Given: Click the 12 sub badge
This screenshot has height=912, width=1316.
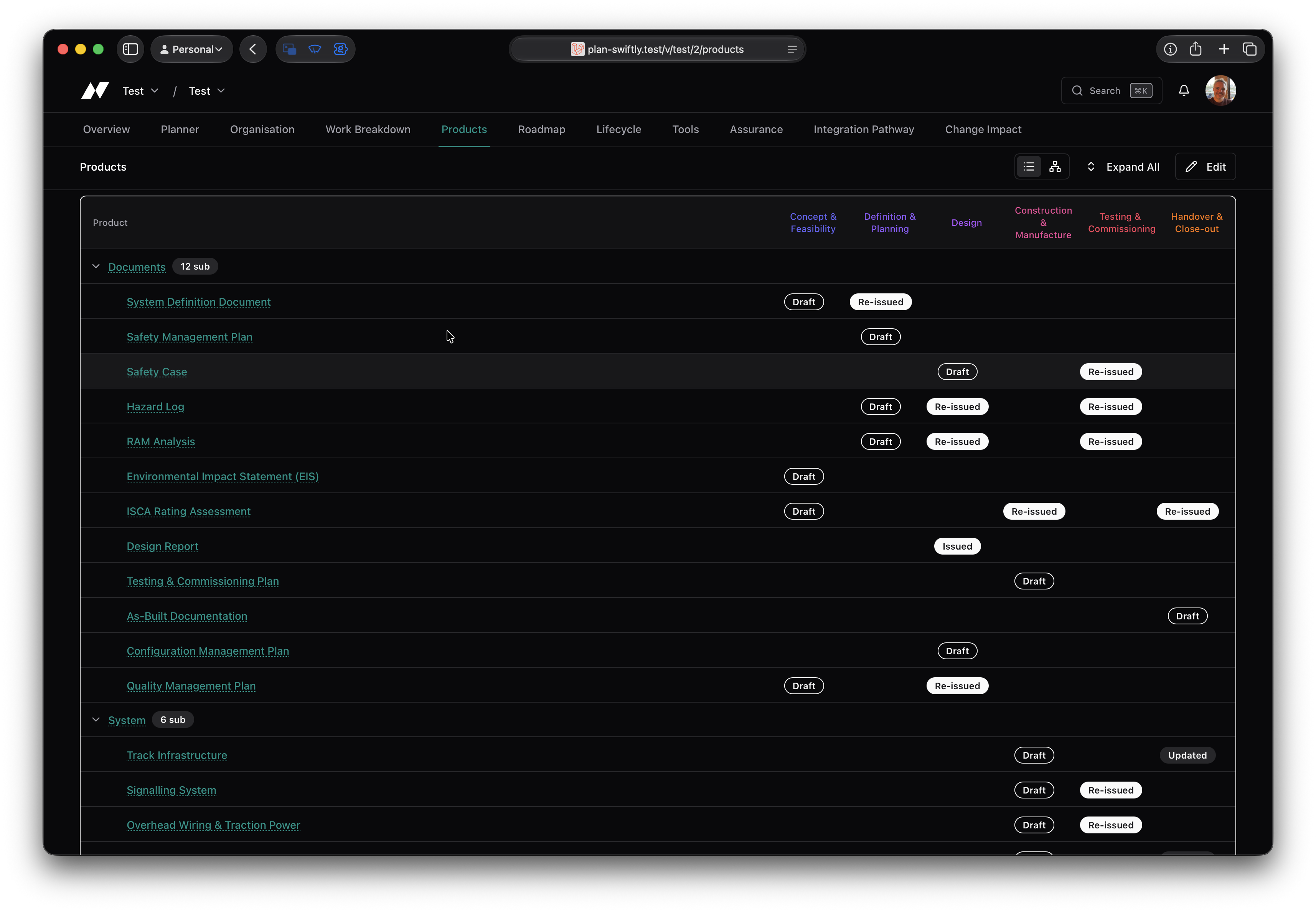Looking at the screenshot, I should tap(195, 266).
